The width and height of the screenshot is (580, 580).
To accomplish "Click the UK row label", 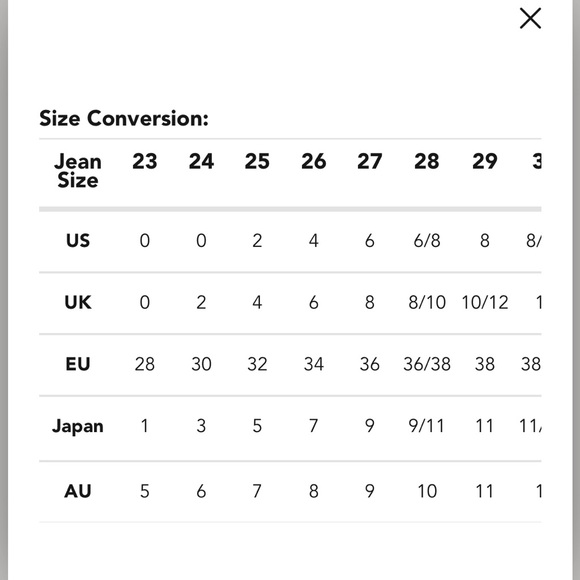I will [x=78, y=303].
